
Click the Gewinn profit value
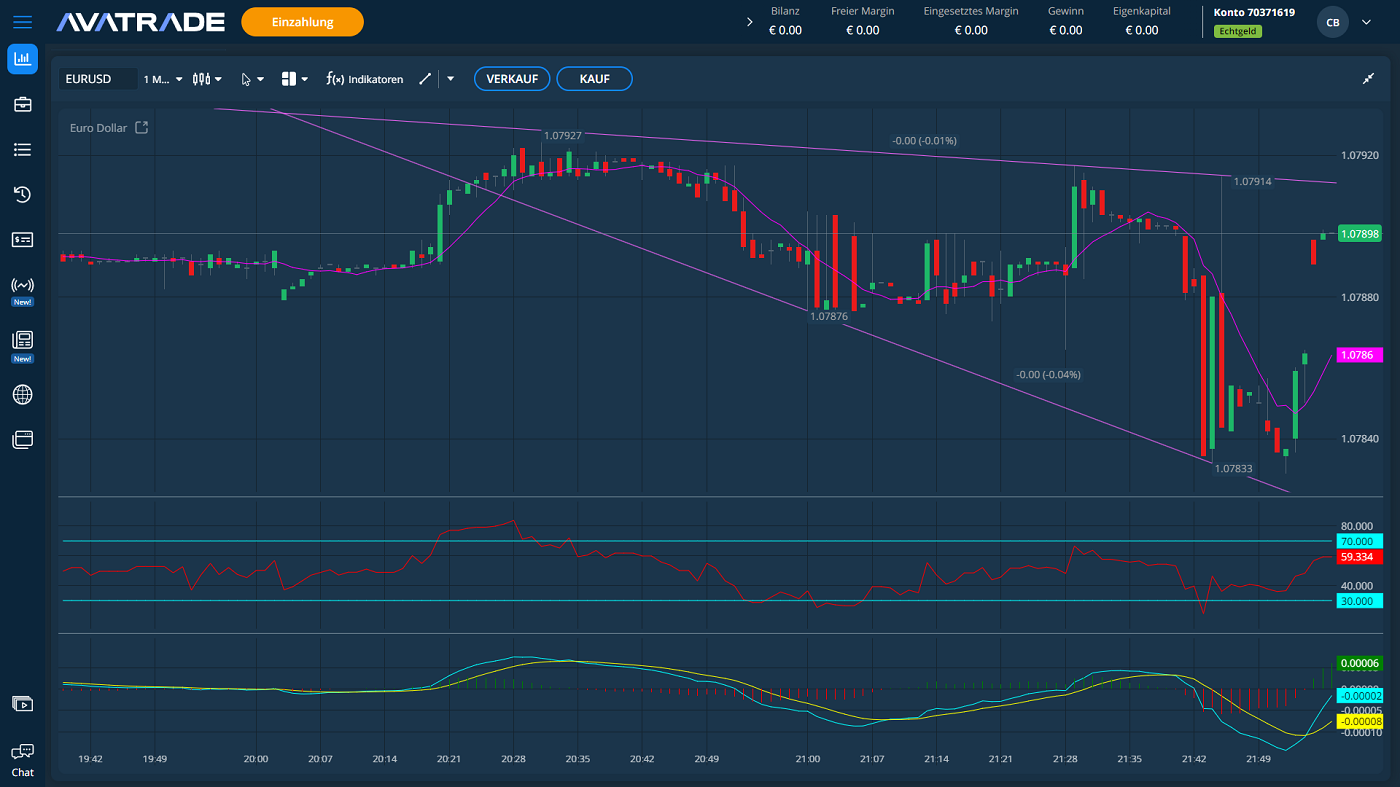(1065, 30)
